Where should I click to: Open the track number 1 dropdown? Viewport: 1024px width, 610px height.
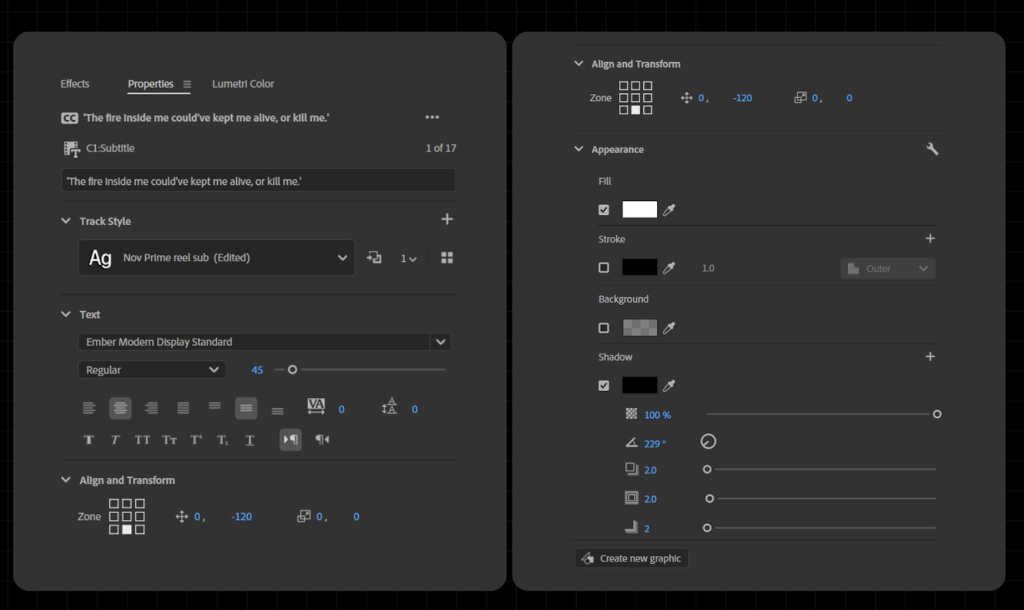408,259
